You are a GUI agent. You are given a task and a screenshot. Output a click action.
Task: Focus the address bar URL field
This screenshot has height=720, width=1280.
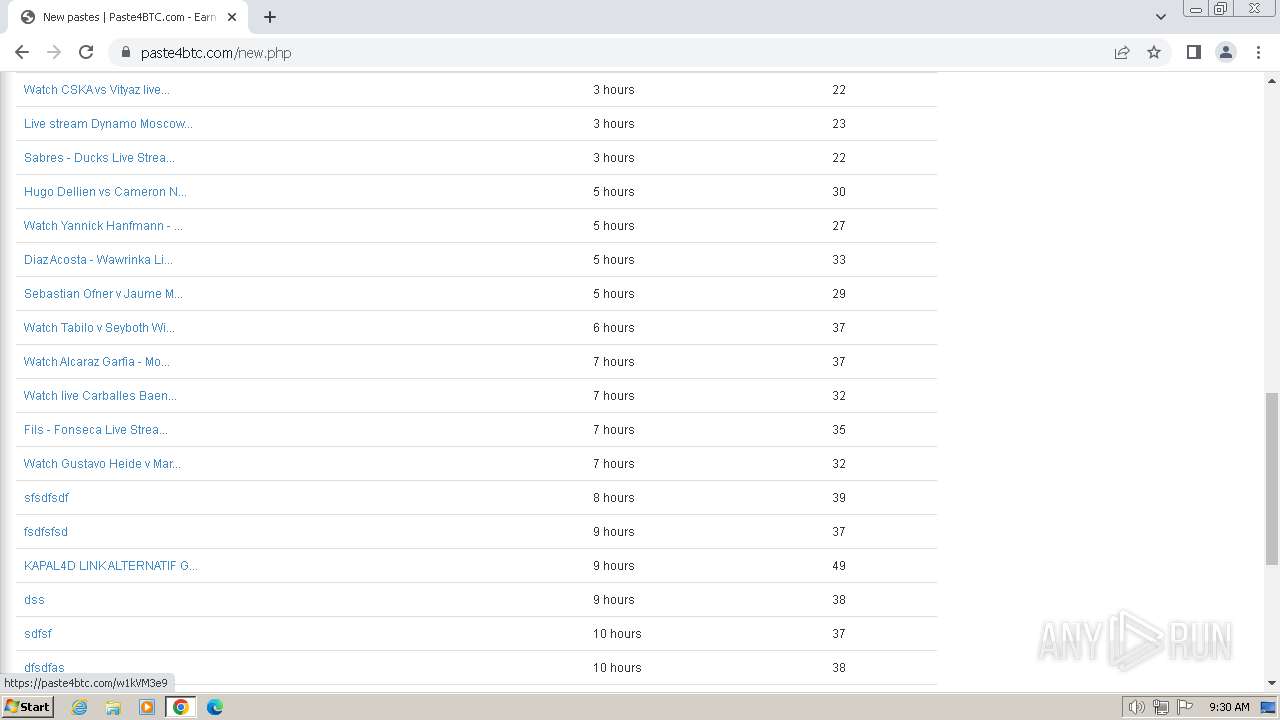620,53
